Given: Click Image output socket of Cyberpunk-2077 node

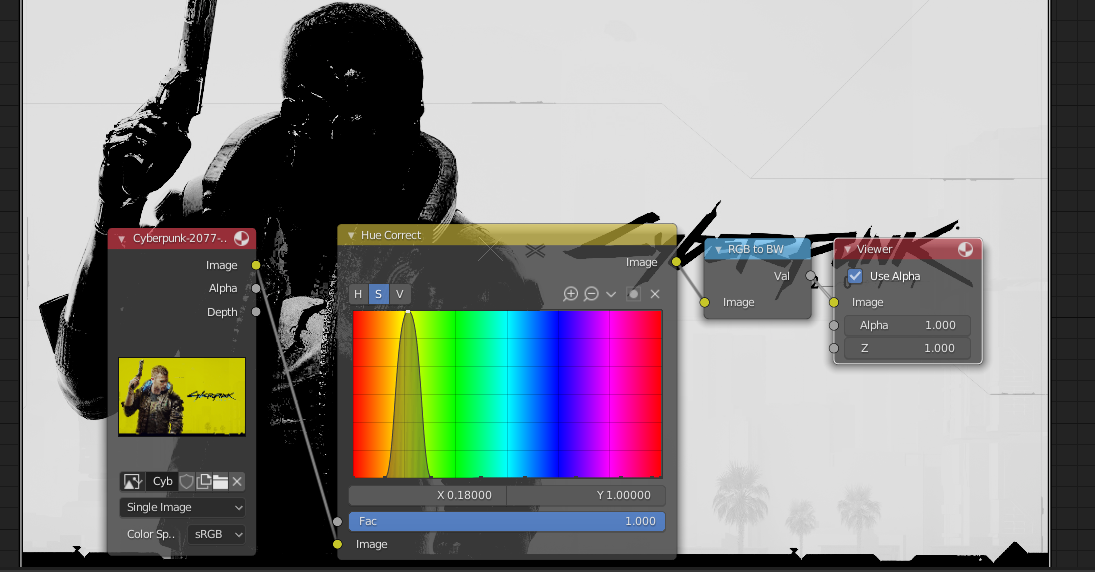Looking at the screenshot, I should pos(256,265).
